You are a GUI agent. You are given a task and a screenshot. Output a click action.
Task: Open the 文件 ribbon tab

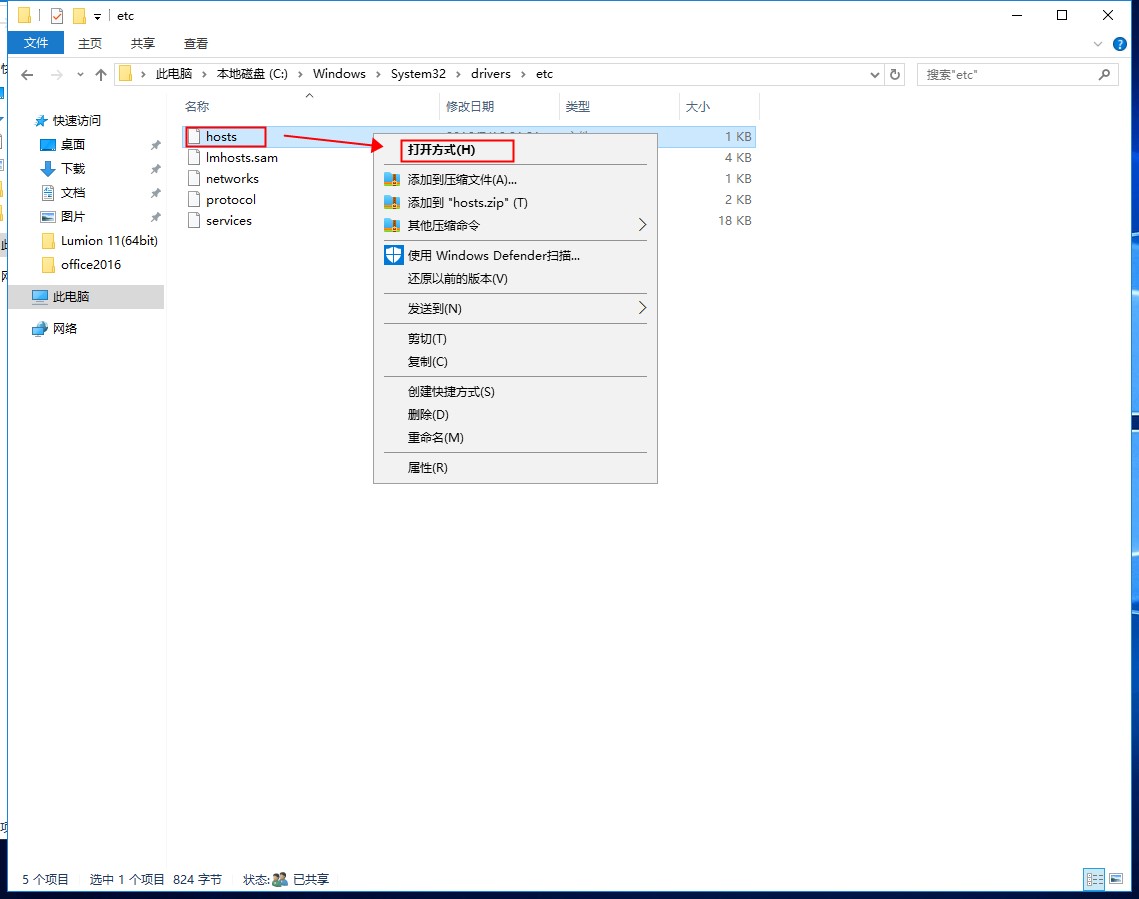pos(36,43)
